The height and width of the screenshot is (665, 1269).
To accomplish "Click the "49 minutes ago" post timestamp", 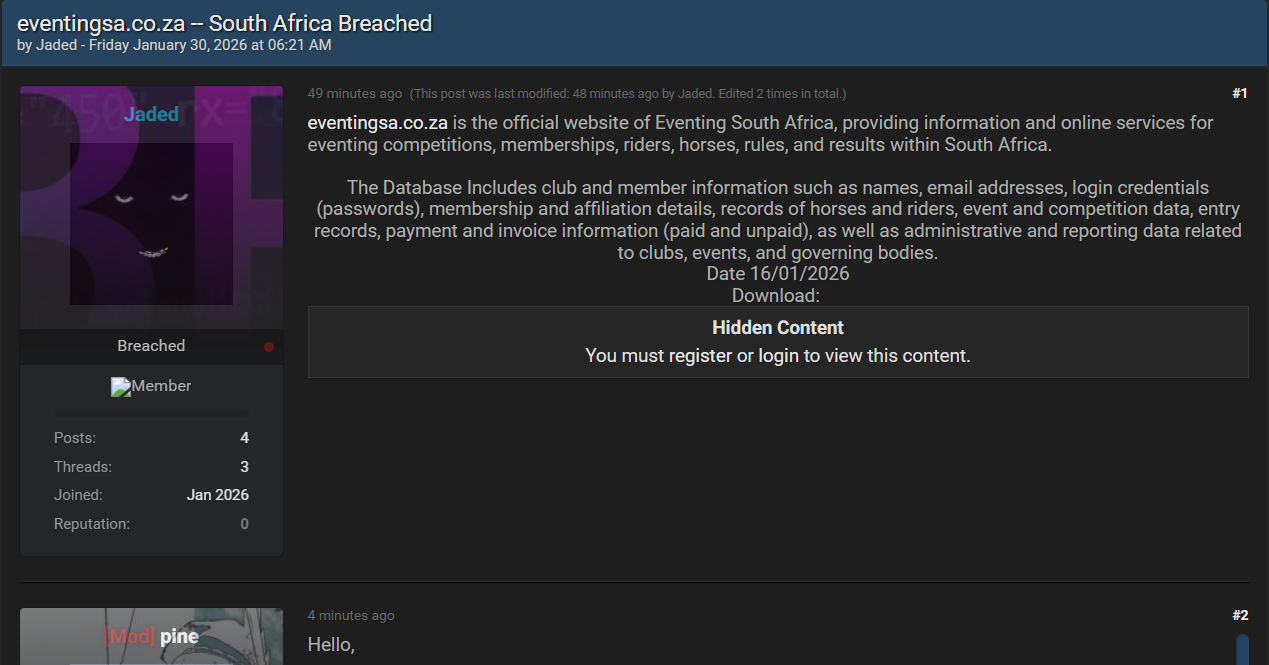I will click(x=355, y=93).
